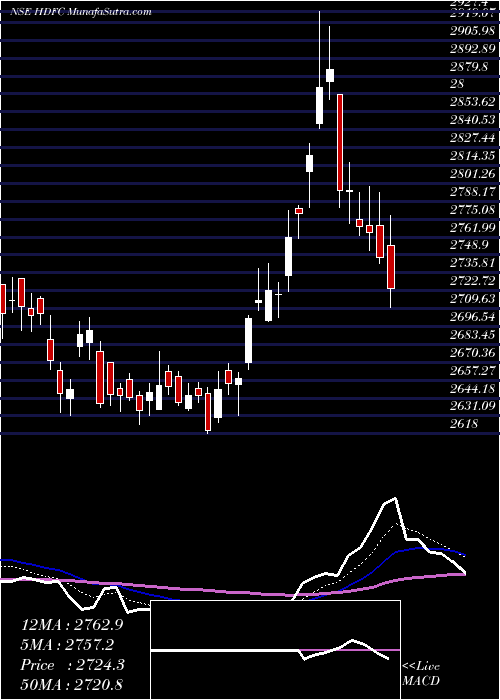This screenshot has width=500, height=700.
Task: Click the 2775.08 price axis label
Action: tap(473, 209)
